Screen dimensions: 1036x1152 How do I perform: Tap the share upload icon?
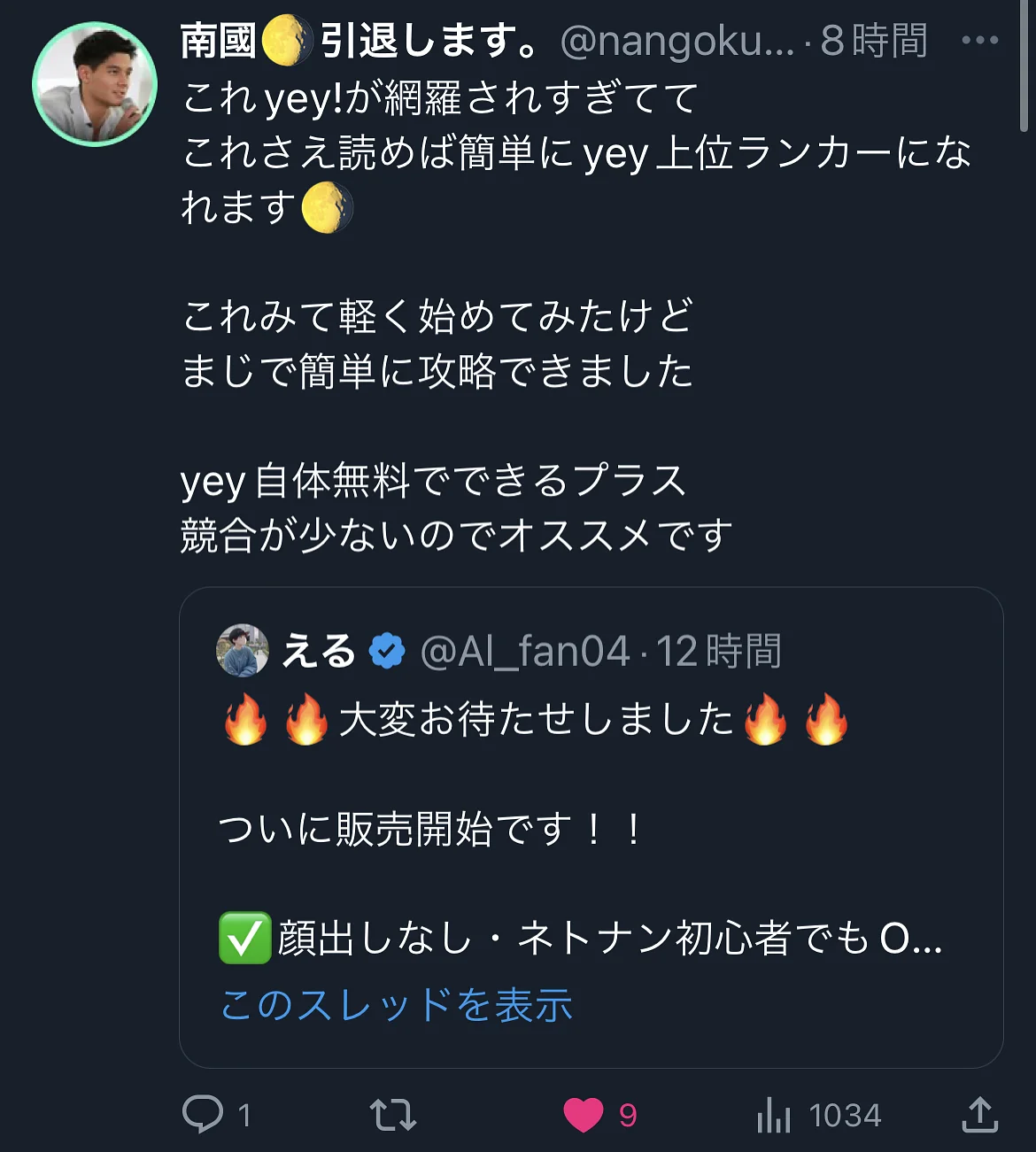click(980, 1114)
